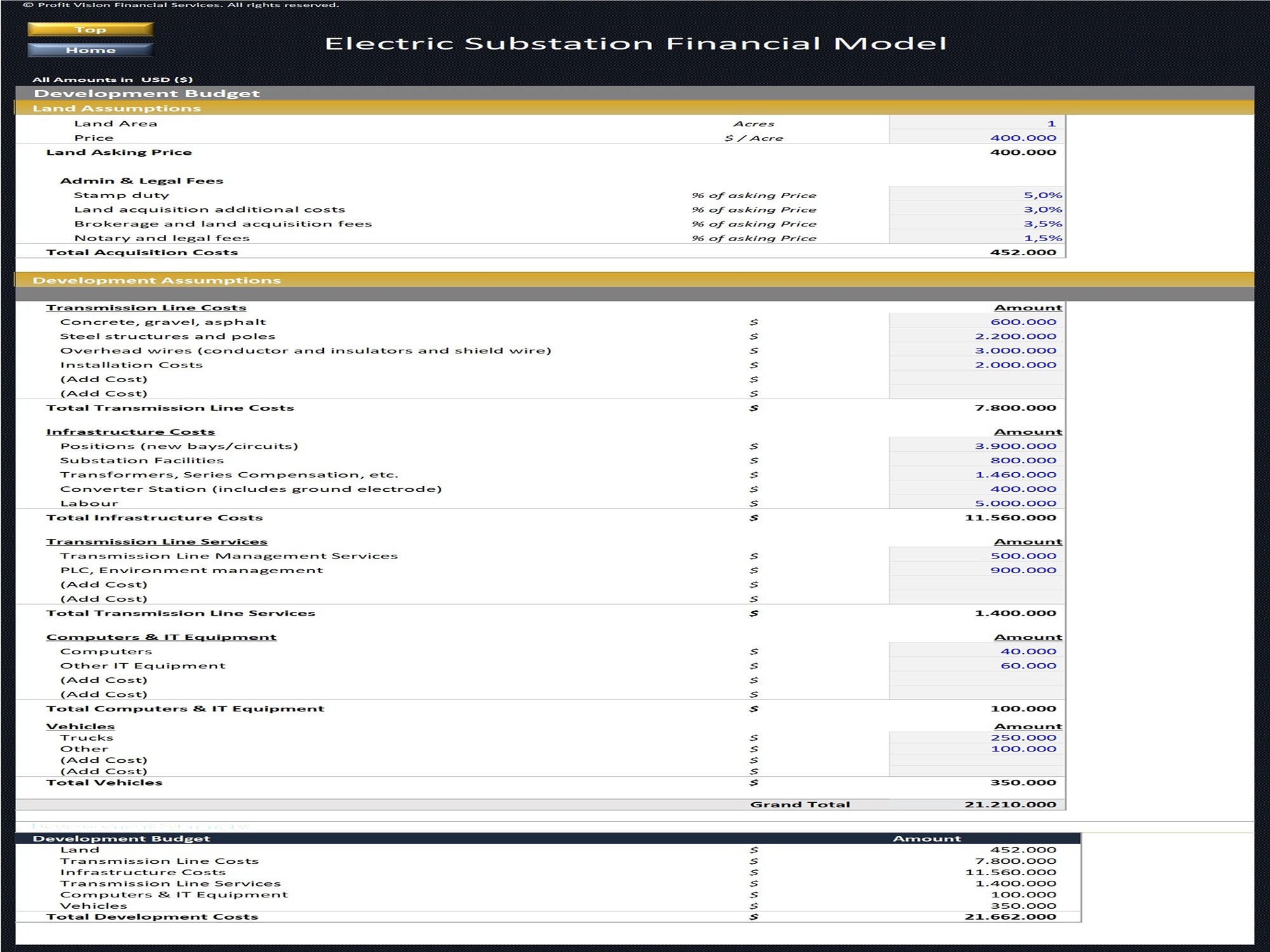The height and width of the screenshot is (952, 1270).
Task: Click the Transmission Line Costs section heading
Action: (146, 308)
